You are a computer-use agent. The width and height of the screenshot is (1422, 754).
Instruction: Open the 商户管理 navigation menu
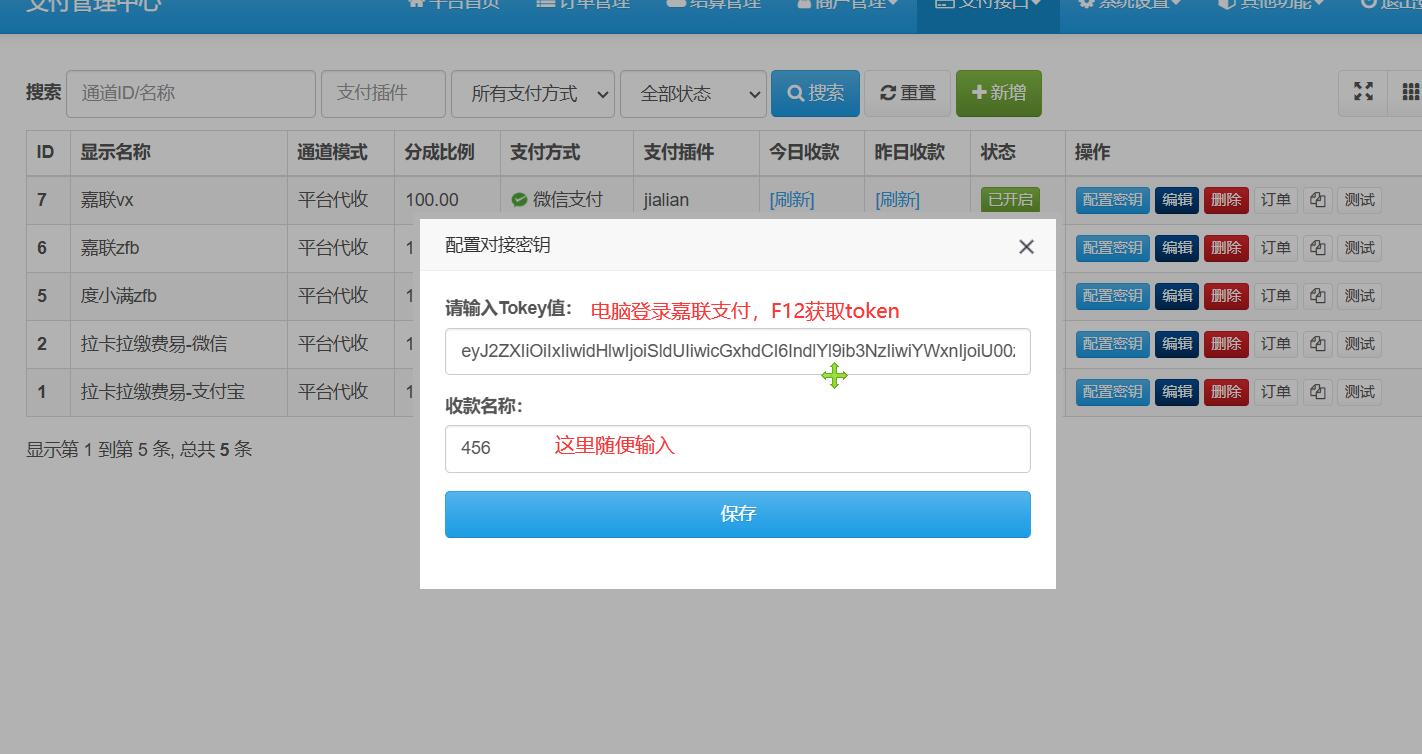point(847,4)
